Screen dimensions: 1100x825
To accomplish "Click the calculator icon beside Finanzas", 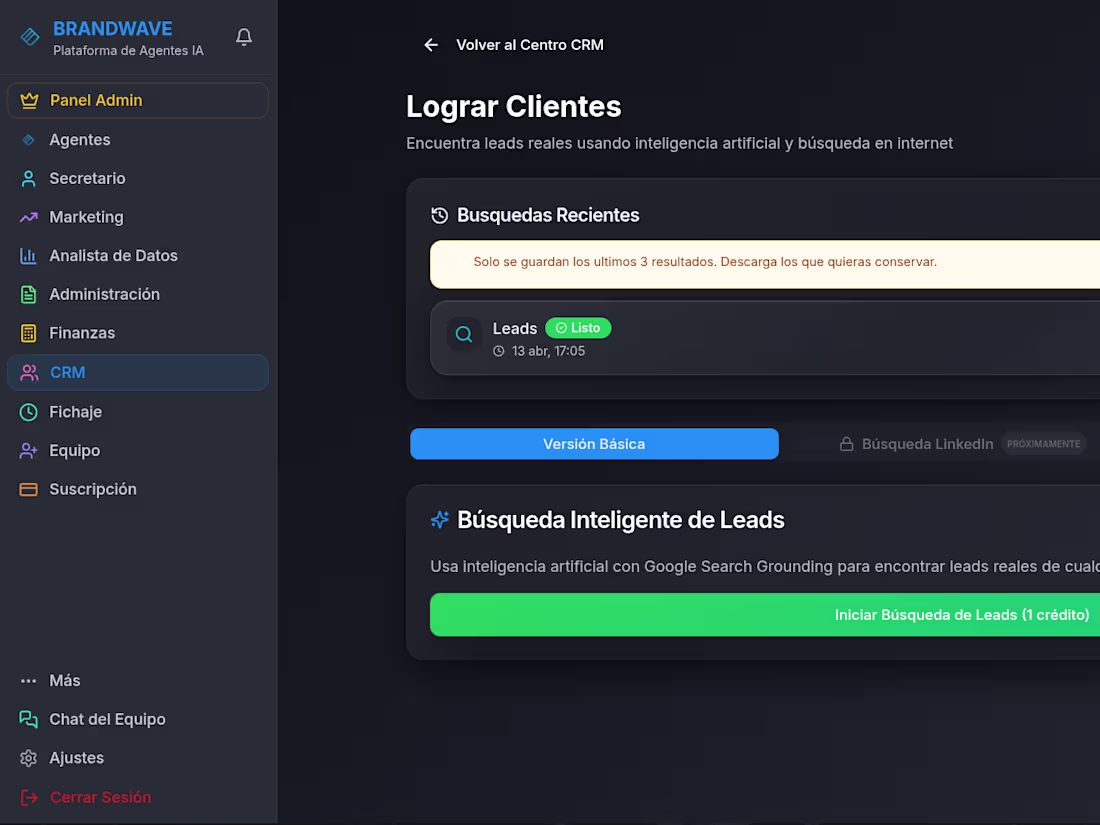I will pos(29,333).
